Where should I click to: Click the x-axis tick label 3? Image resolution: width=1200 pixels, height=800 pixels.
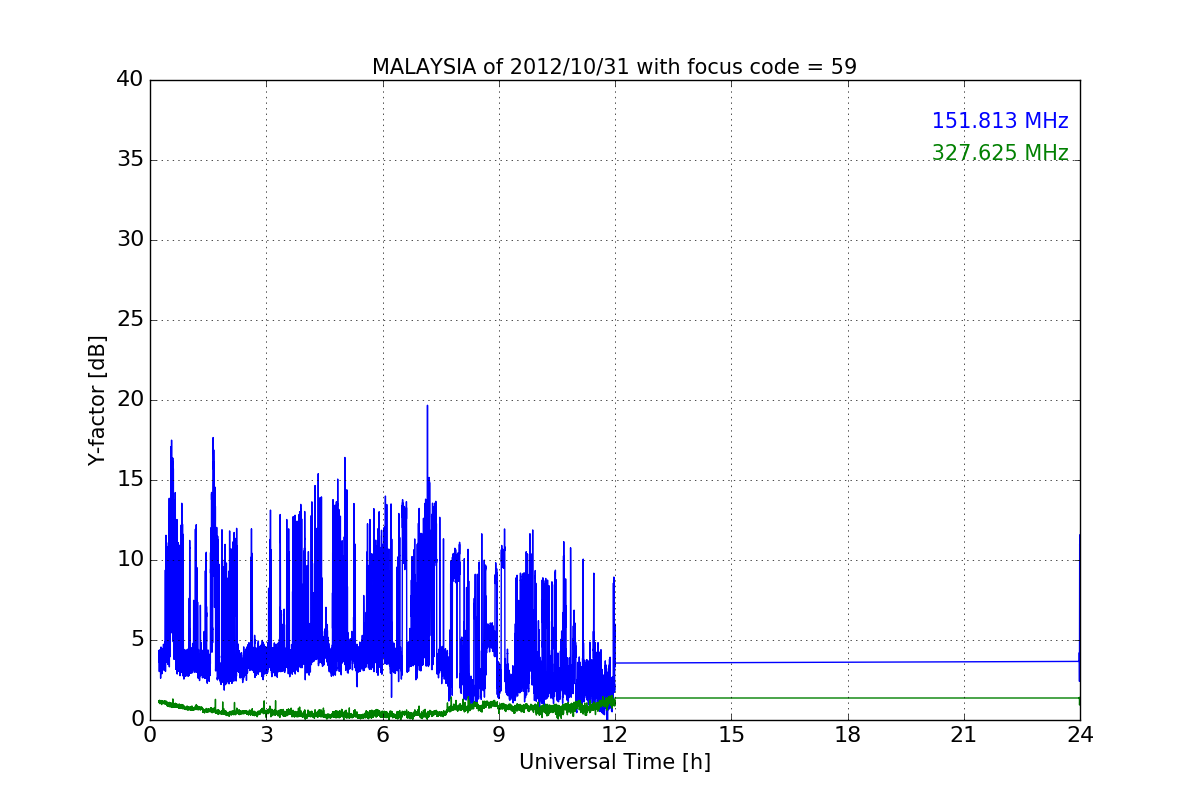pyautogui.click(x=266, y=735)
